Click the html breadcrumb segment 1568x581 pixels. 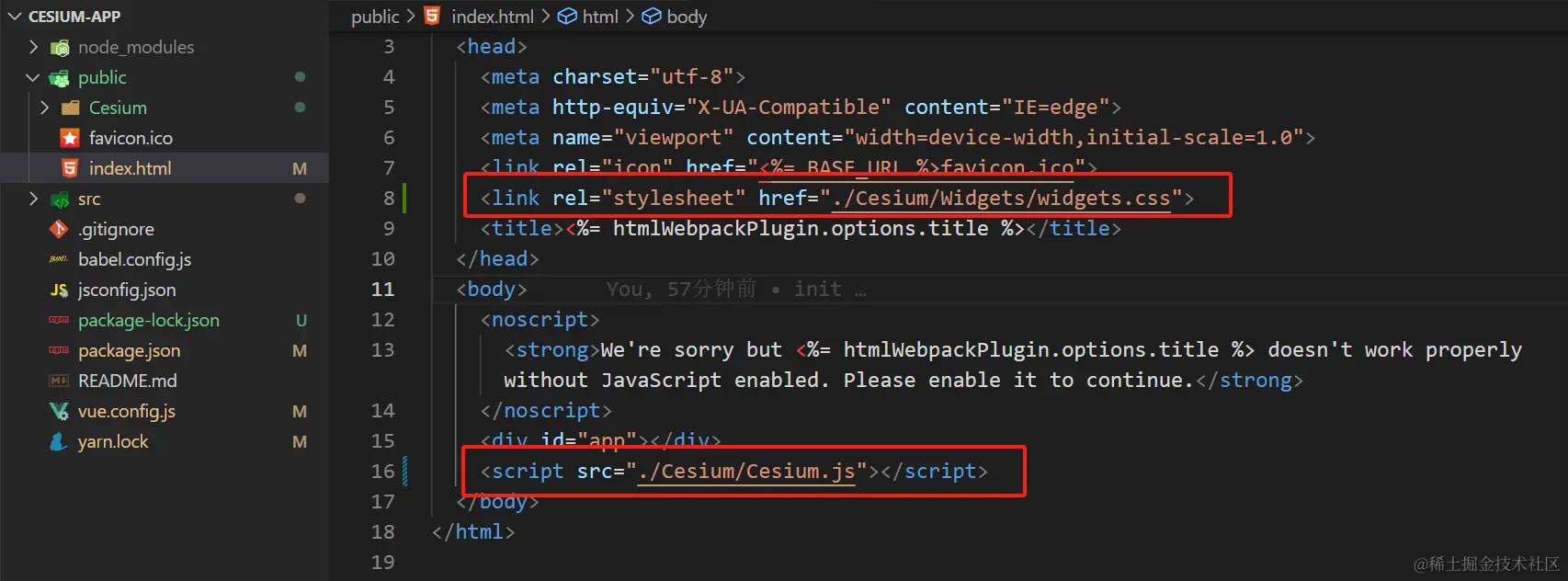click(600, 17)
